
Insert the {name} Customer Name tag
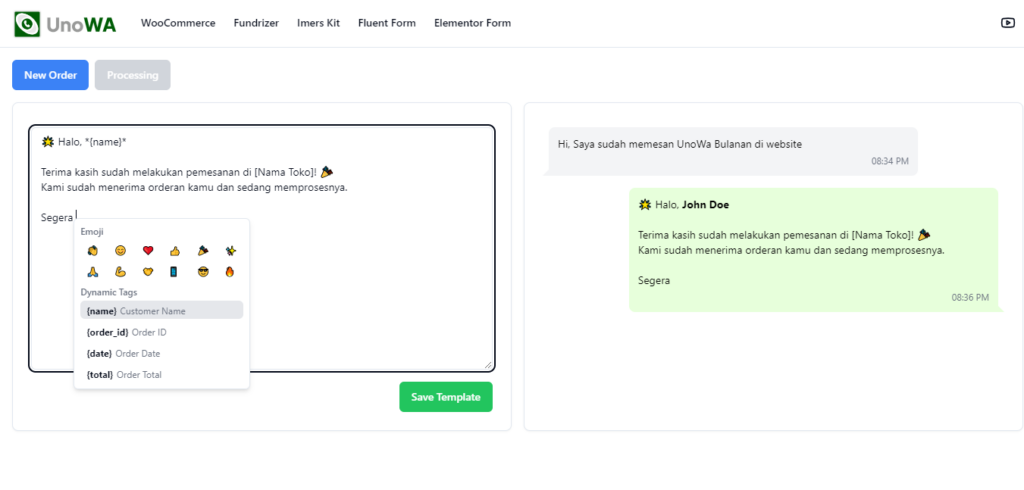161,311
